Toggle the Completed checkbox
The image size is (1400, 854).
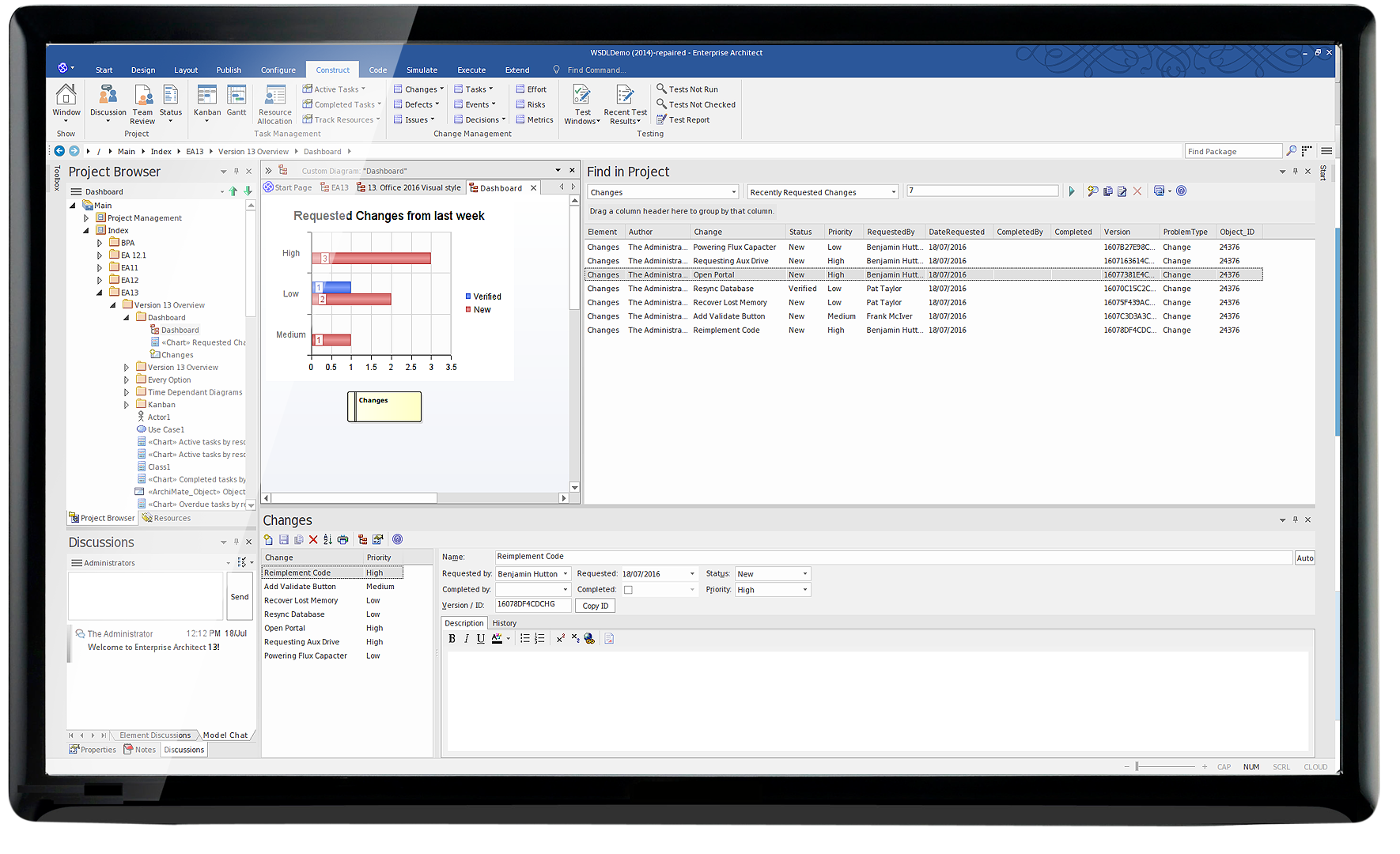point(628,590)
